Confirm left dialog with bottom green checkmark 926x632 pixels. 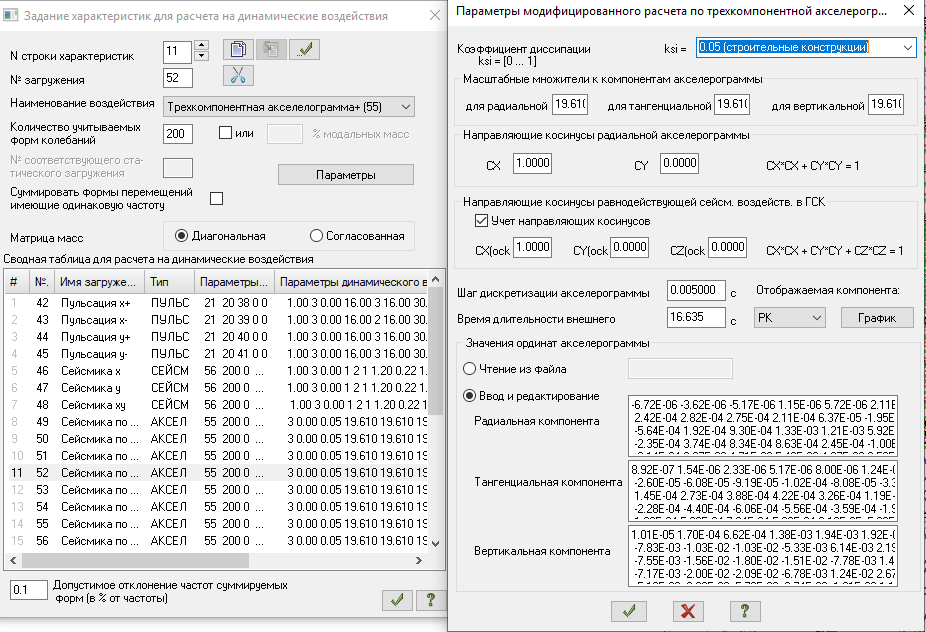coord(397,599)
